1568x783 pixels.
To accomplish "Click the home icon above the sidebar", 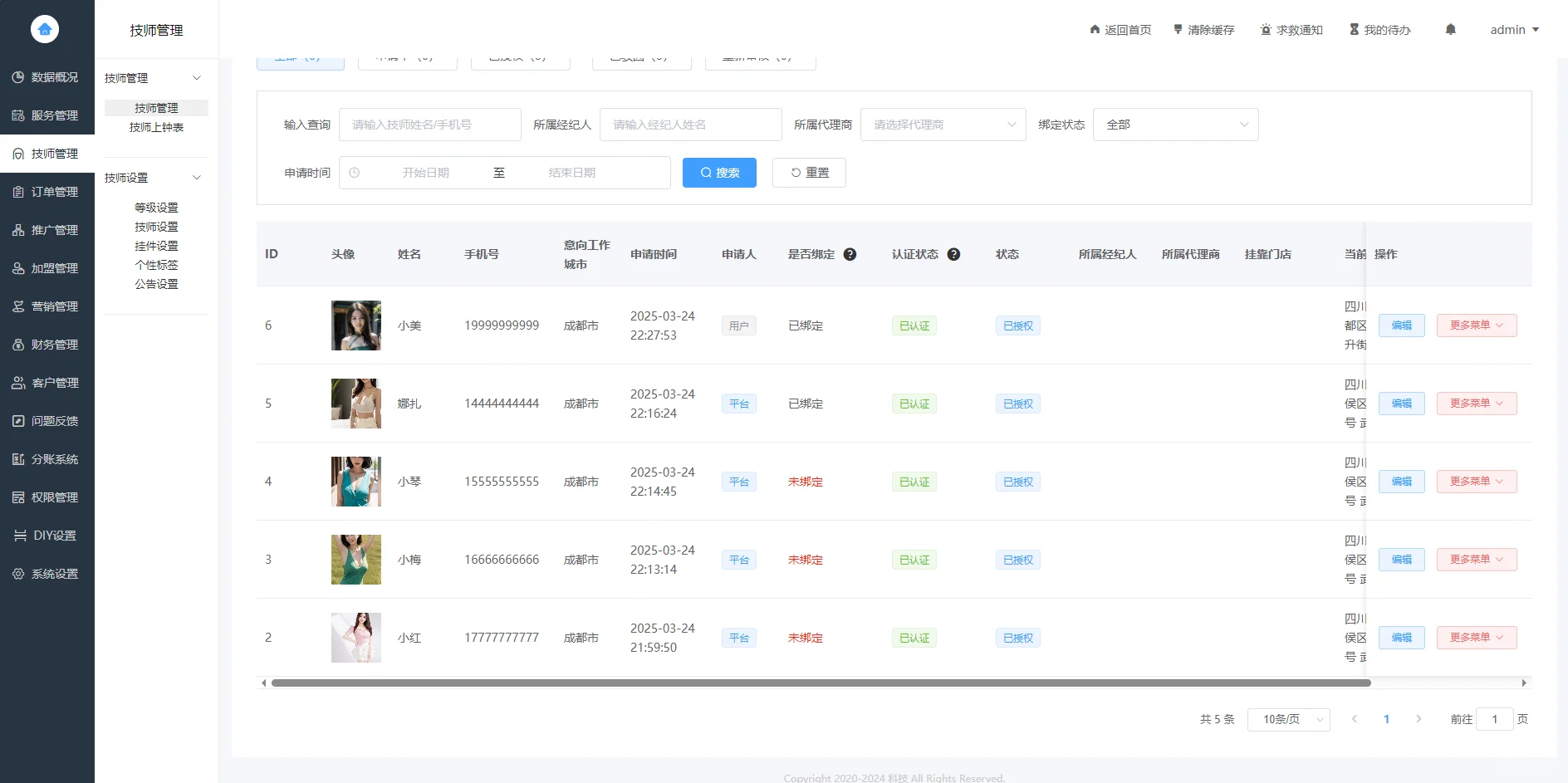I will 46,28.
